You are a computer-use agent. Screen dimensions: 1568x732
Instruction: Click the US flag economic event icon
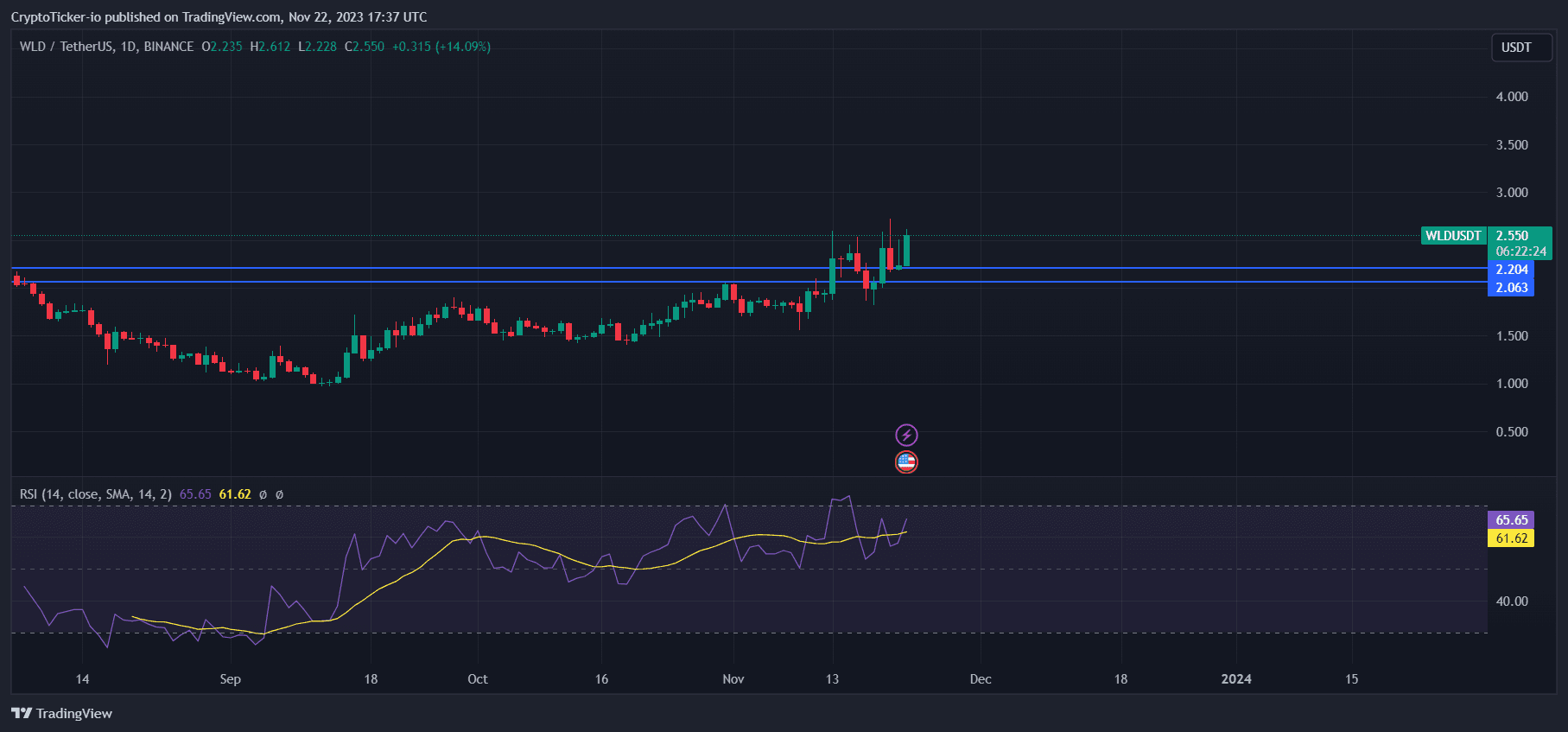click(906, 462)
